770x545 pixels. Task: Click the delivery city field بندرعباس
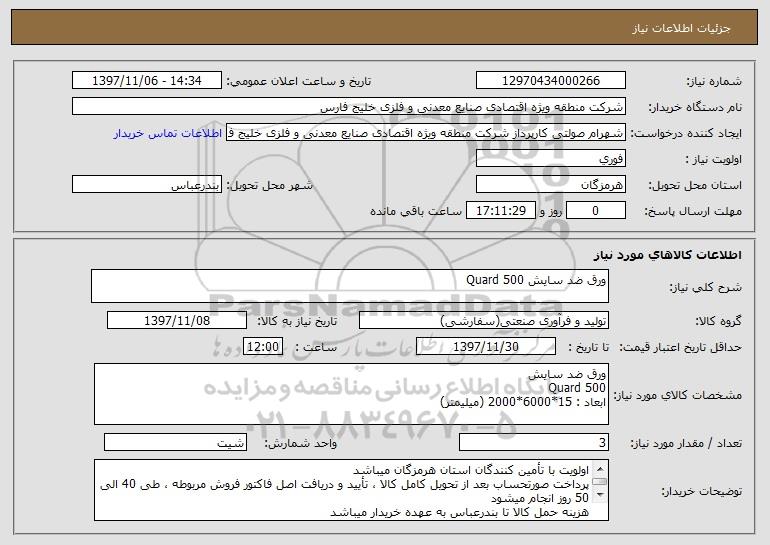[x=147, y=185]
